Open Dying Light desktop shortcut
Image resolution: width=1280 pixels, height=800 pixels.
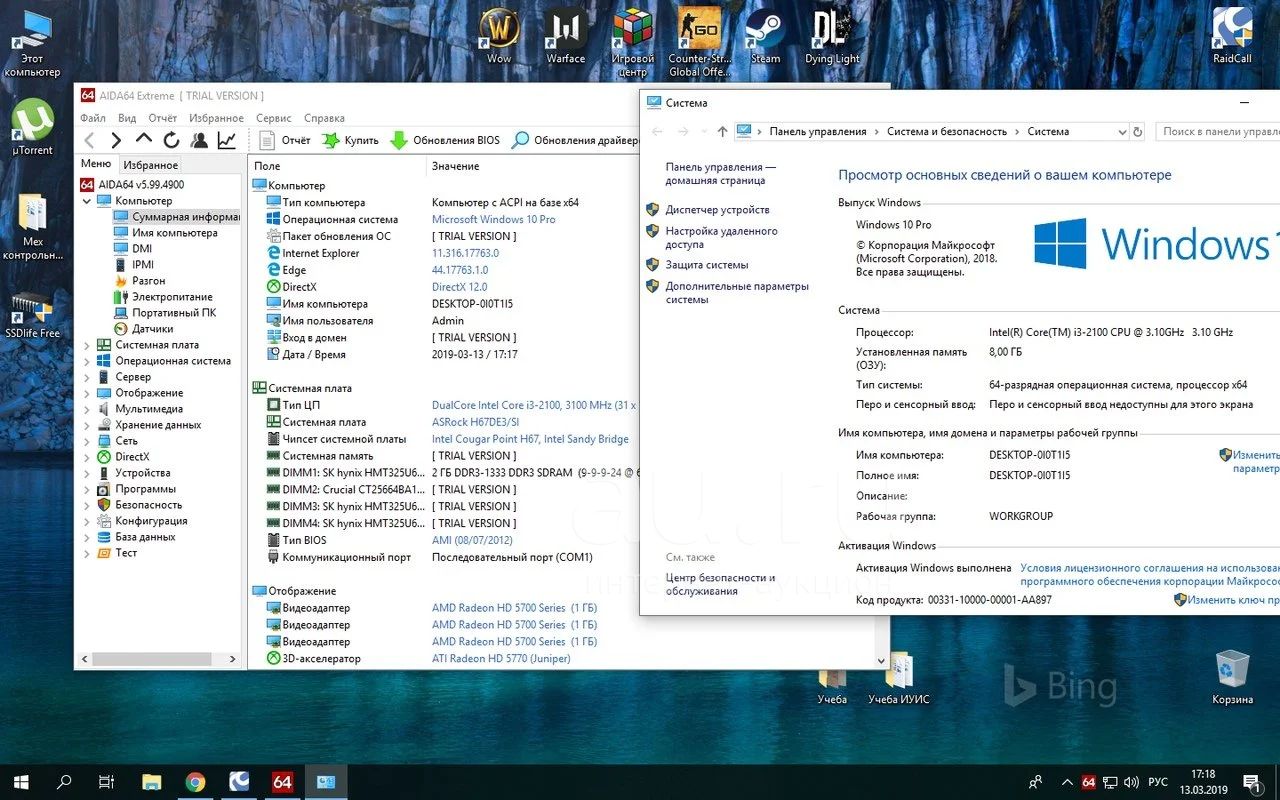click(832, 36)
